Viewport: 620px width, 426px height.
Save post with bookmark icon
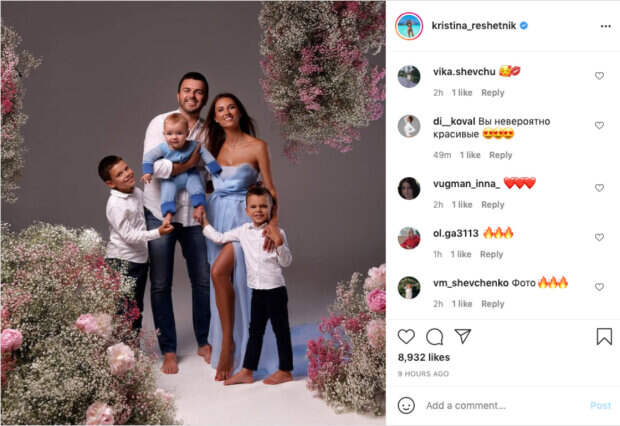604,337
